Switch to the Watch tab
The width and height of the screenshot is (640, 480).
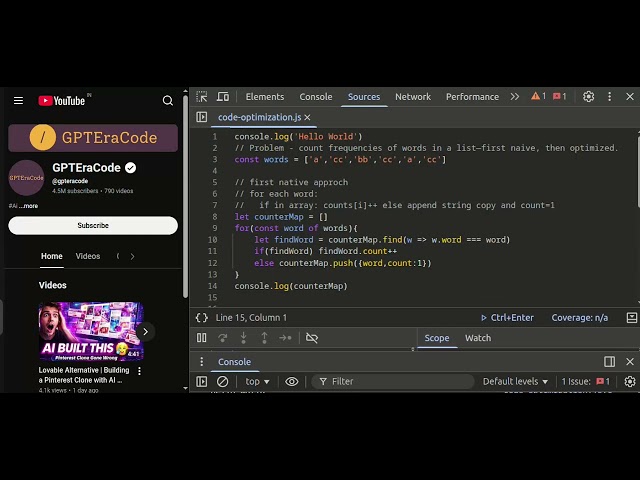[478, 338]
